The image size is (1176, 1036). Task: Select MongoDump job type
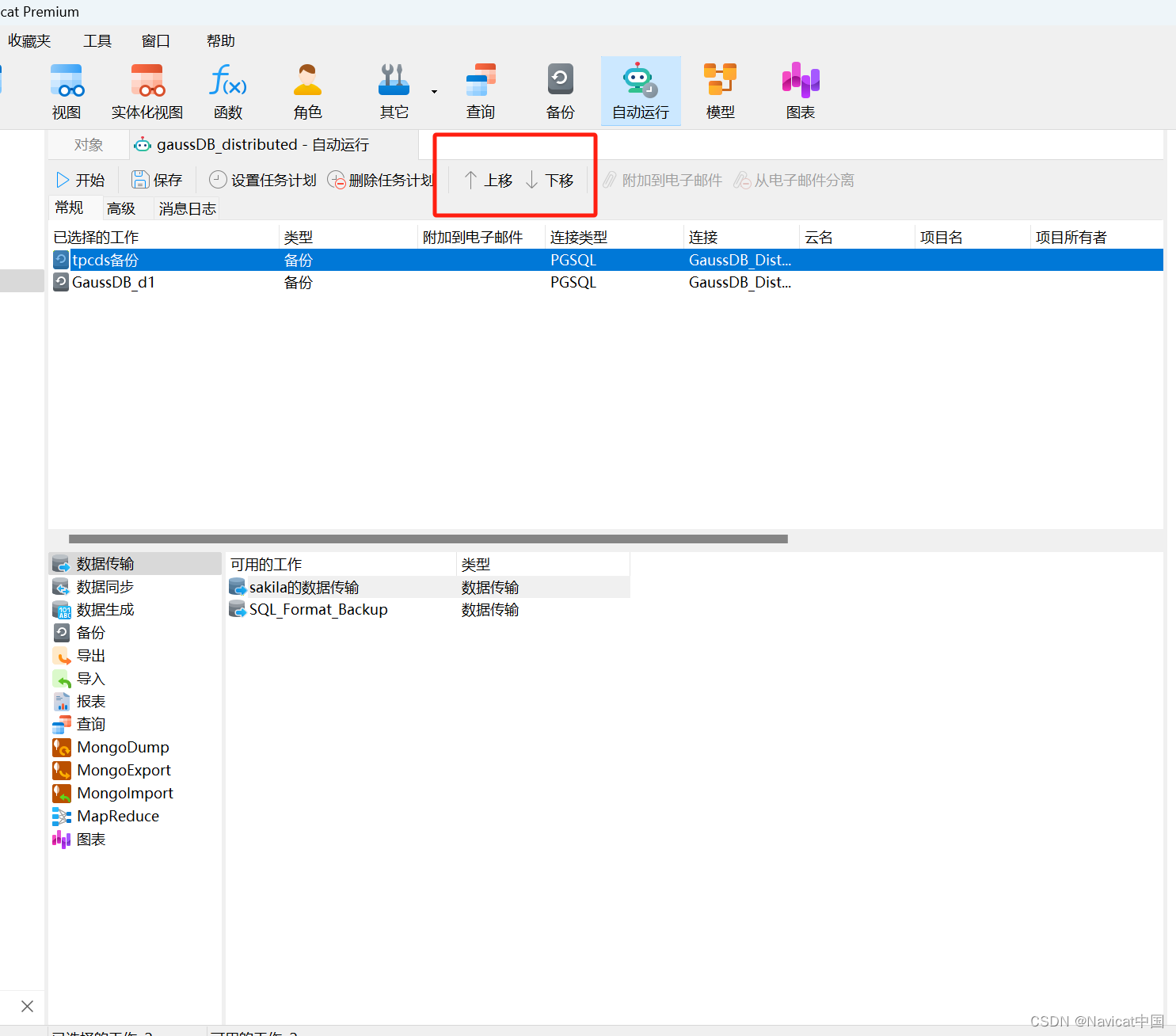(x=135, y=747)
